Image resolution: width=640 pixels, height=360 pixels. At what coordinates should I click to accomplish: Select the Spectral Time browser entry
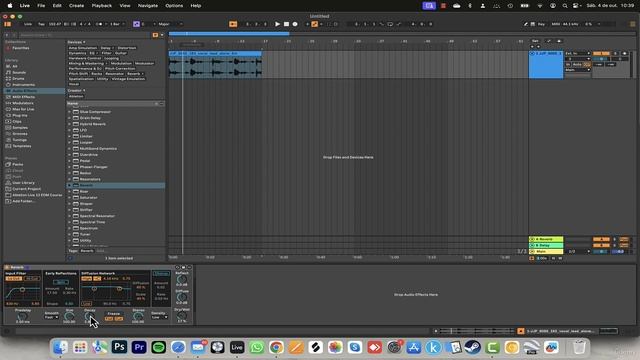tap(92, 222)
